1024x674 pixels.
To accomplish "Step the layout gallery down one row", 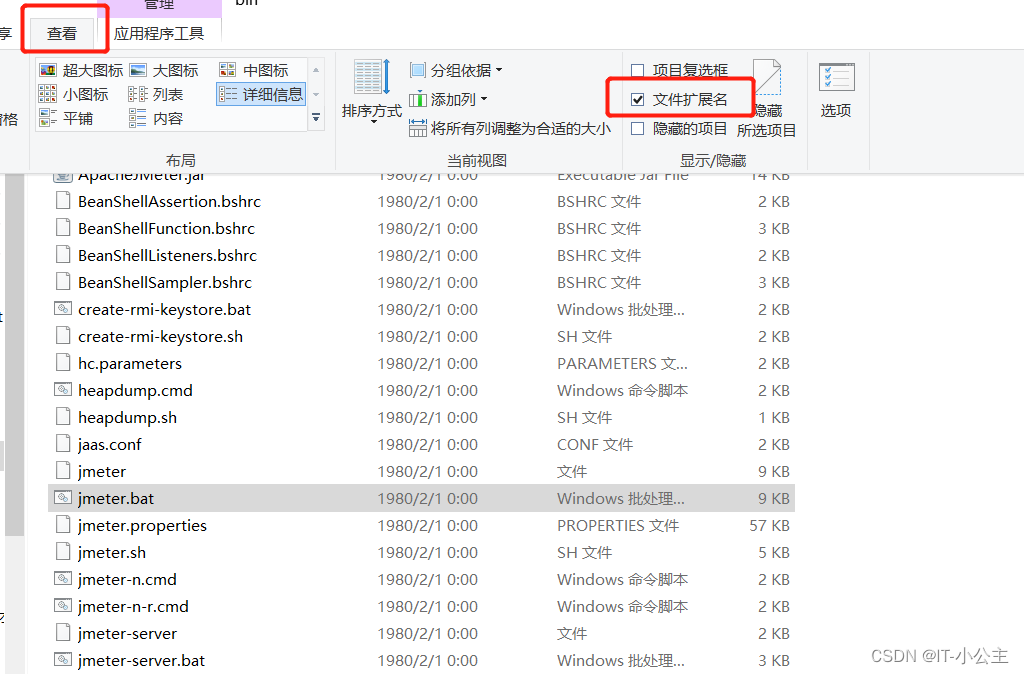I will (316, 95).
